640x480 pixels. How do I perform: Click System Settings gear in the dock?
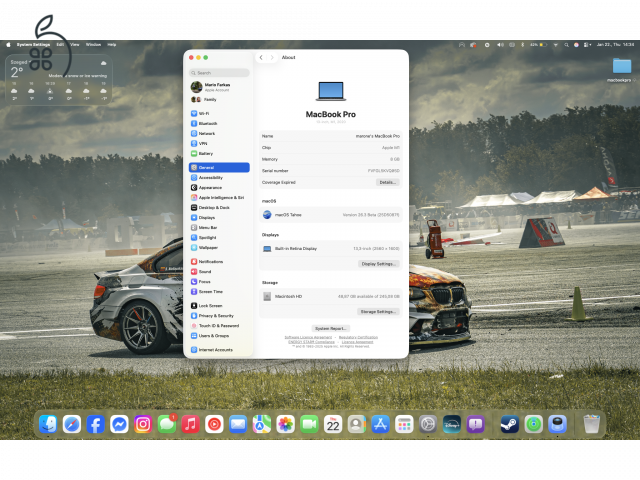pyautogui.click(x=428, y=424)
